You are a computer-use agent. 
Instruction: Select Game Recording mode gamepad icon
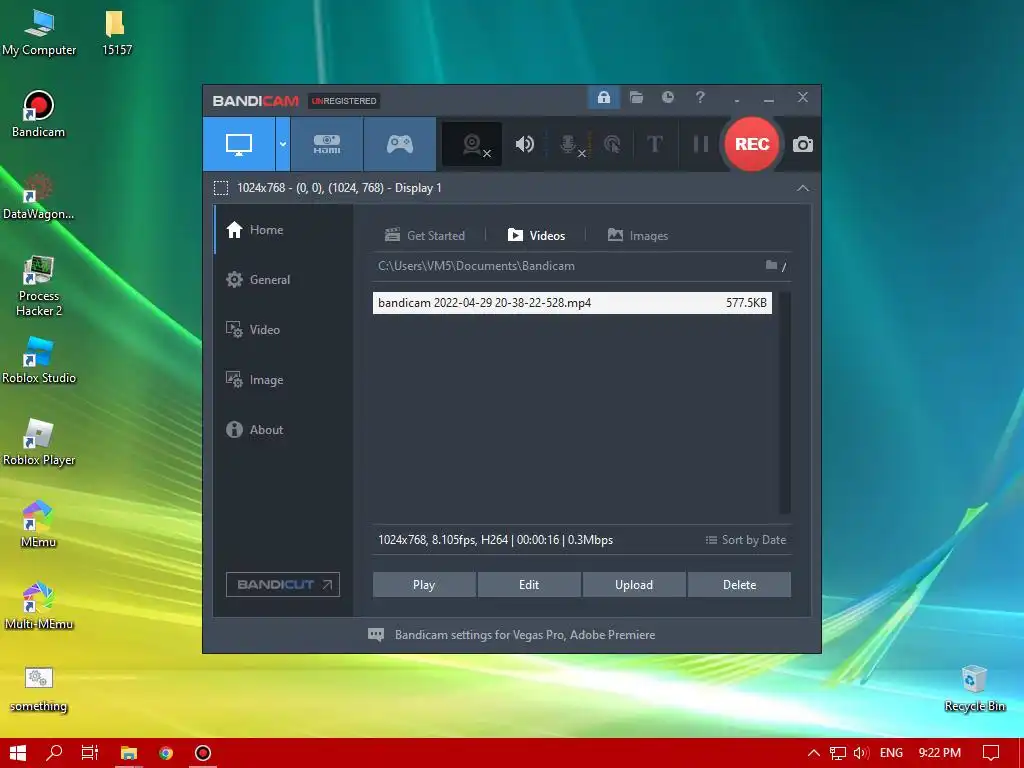(x=400, y=144)
